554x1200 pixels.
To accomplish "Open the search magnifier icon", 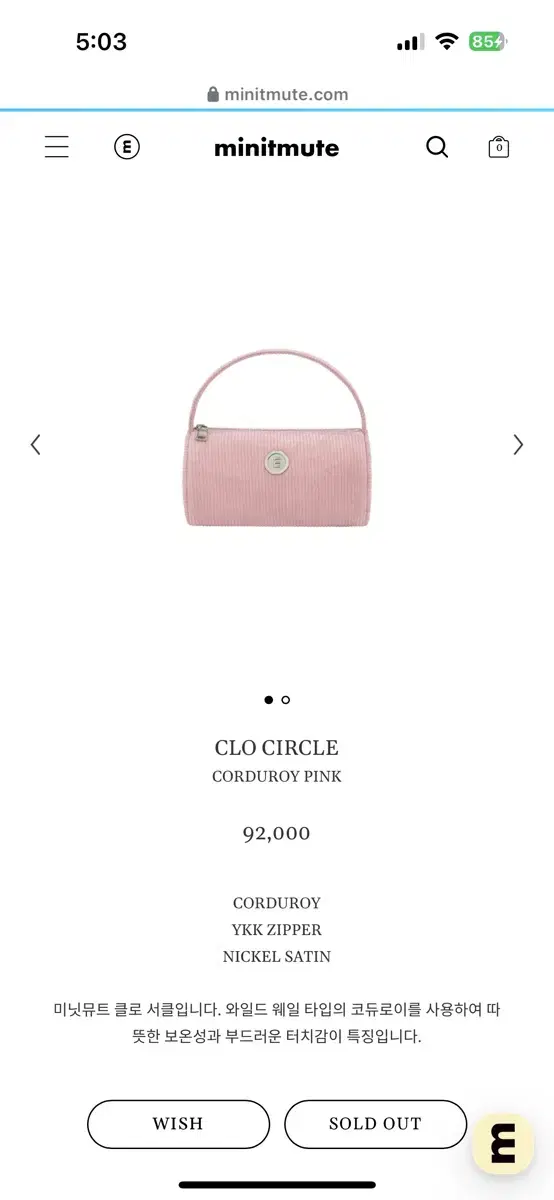I will coord(437,147).
